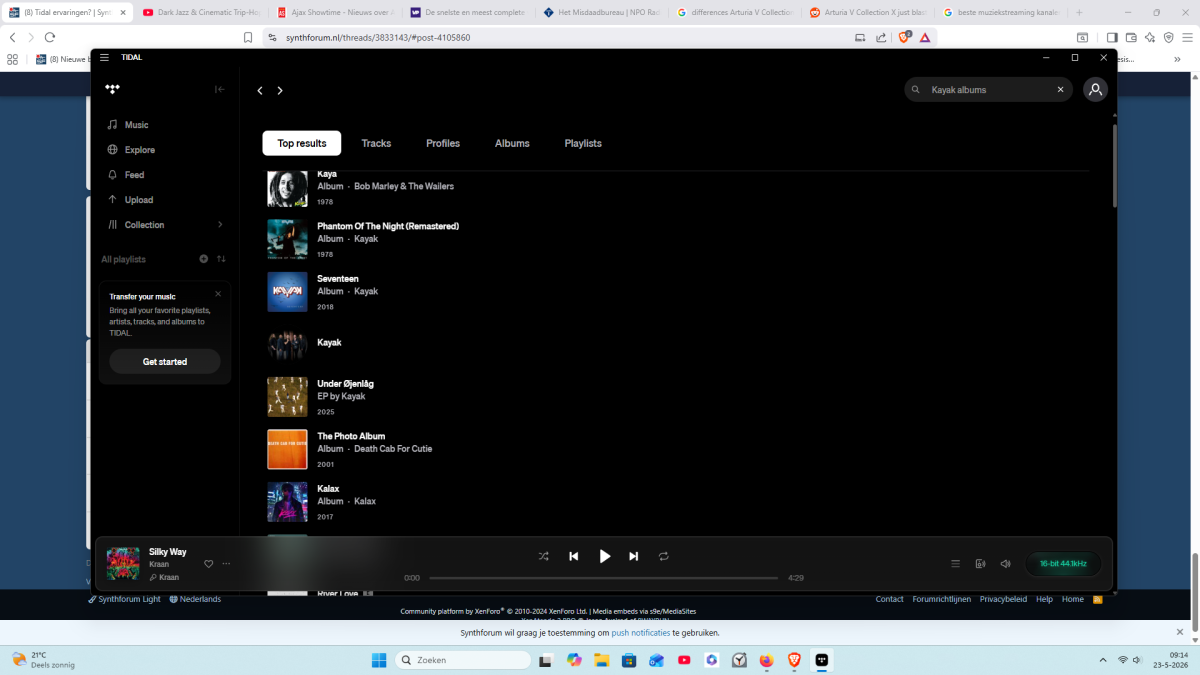Click the TIDAL results list scrollbar
Viewport: 1200px width, 675px height.
pos(1114,166)
